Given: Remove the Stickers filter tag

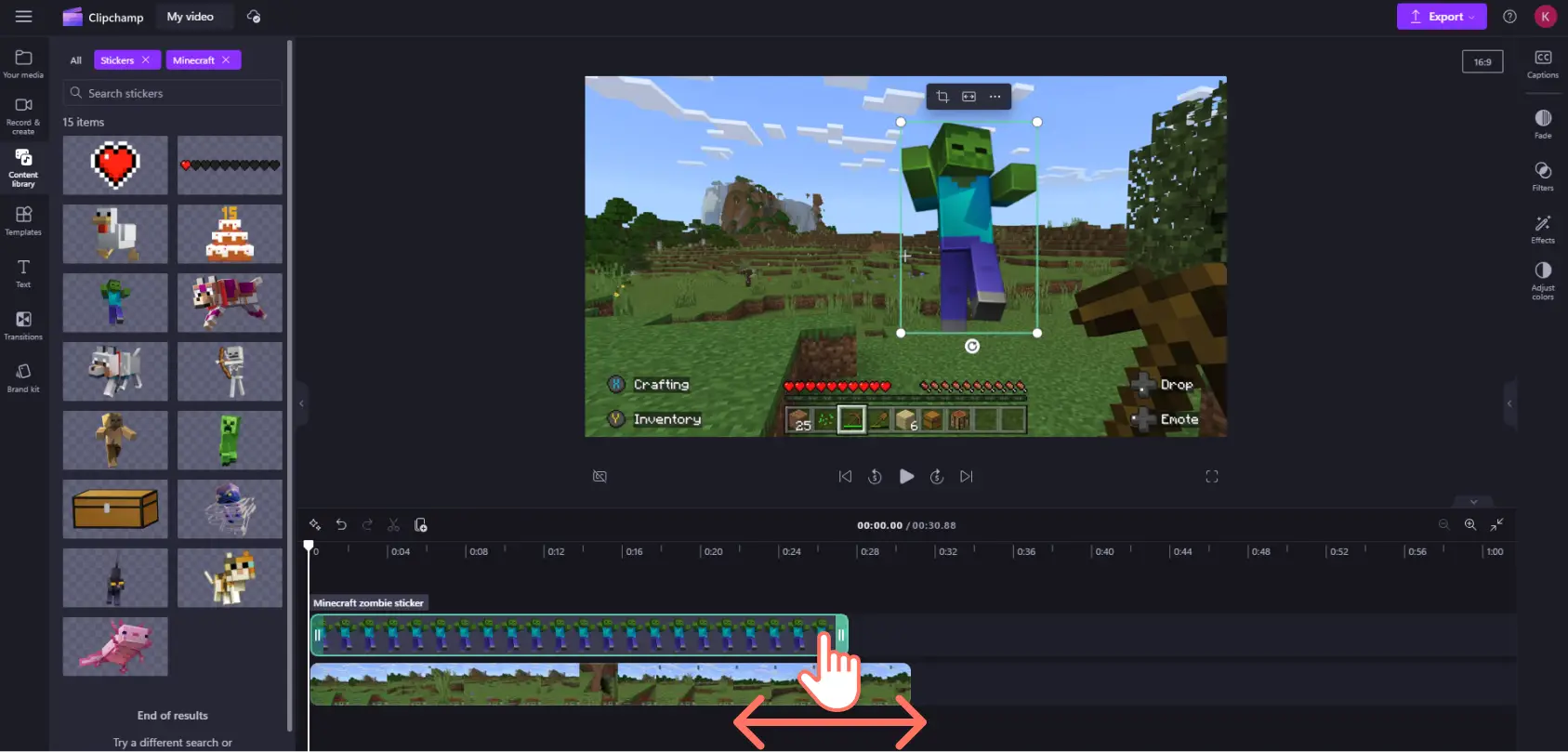Looking at the screenshot, I should click(146, 60).
